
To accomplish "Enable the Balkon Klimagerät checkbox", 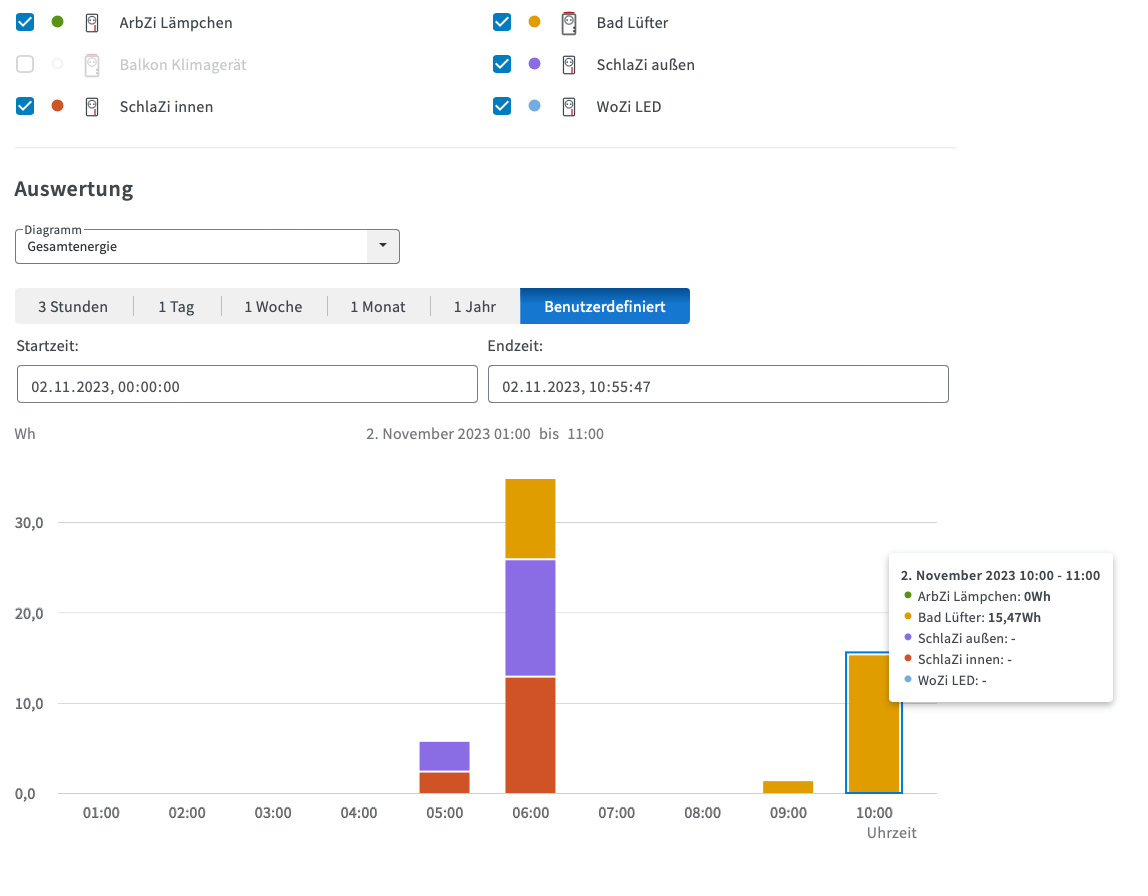I will (x=25, y=64).
